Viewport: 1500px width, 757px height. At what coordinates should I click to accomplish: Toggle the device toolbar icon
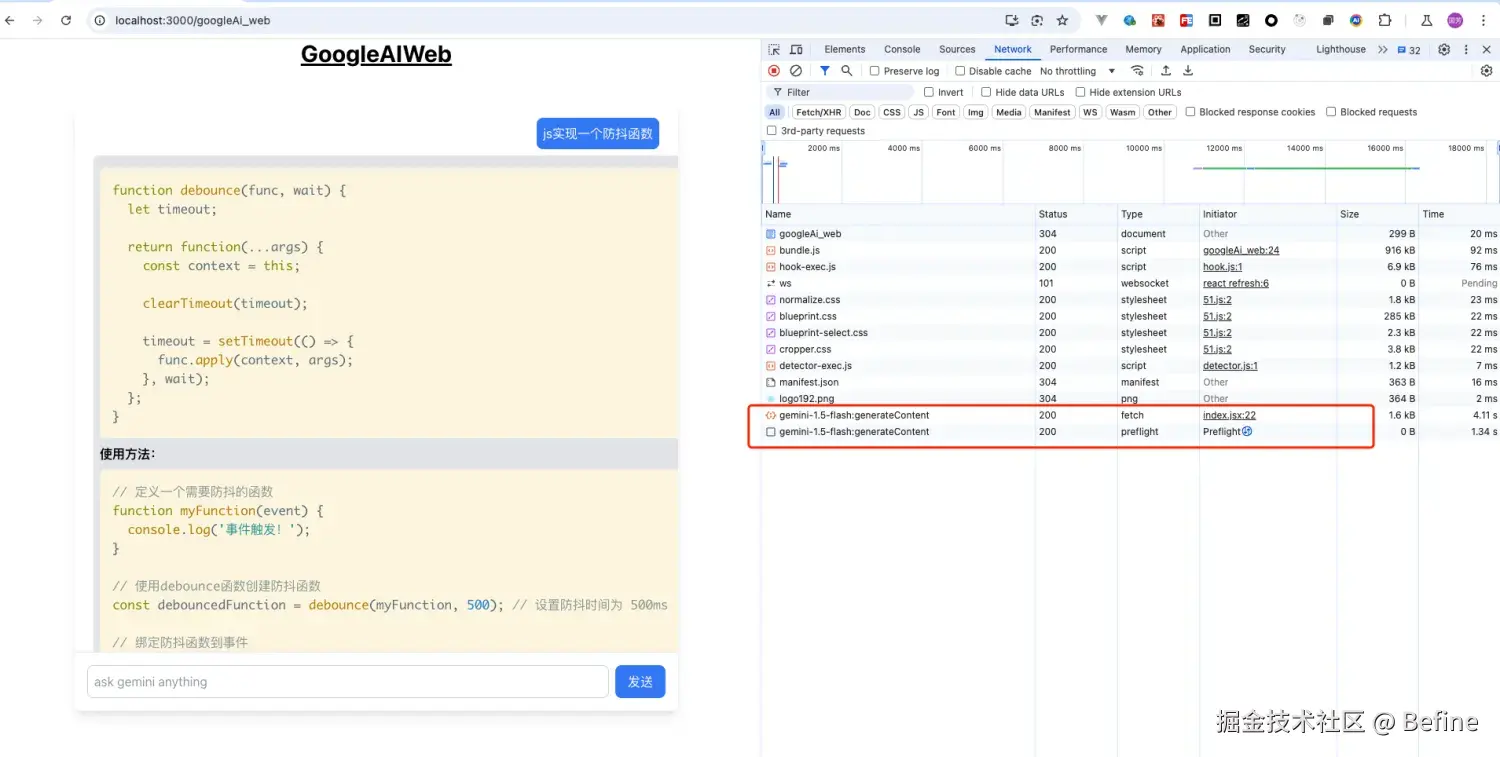coord(796,50)
